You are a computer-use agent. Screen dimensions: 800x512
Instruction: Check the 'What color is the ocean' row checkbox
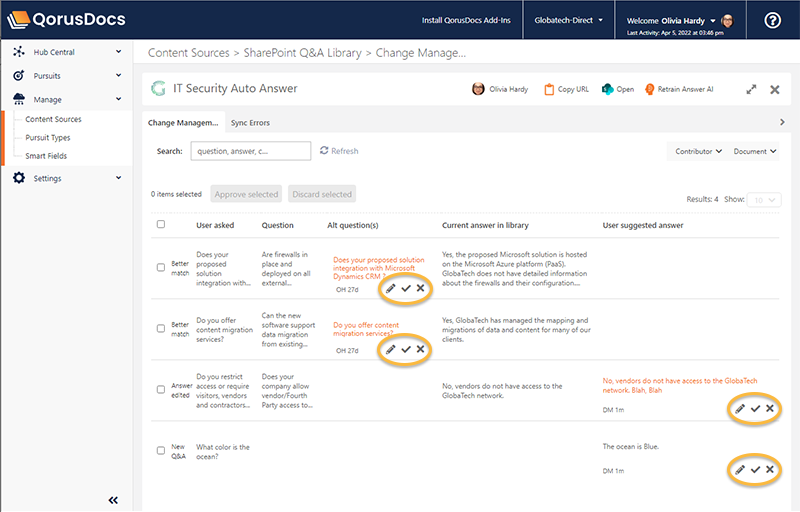click(161, 451)
